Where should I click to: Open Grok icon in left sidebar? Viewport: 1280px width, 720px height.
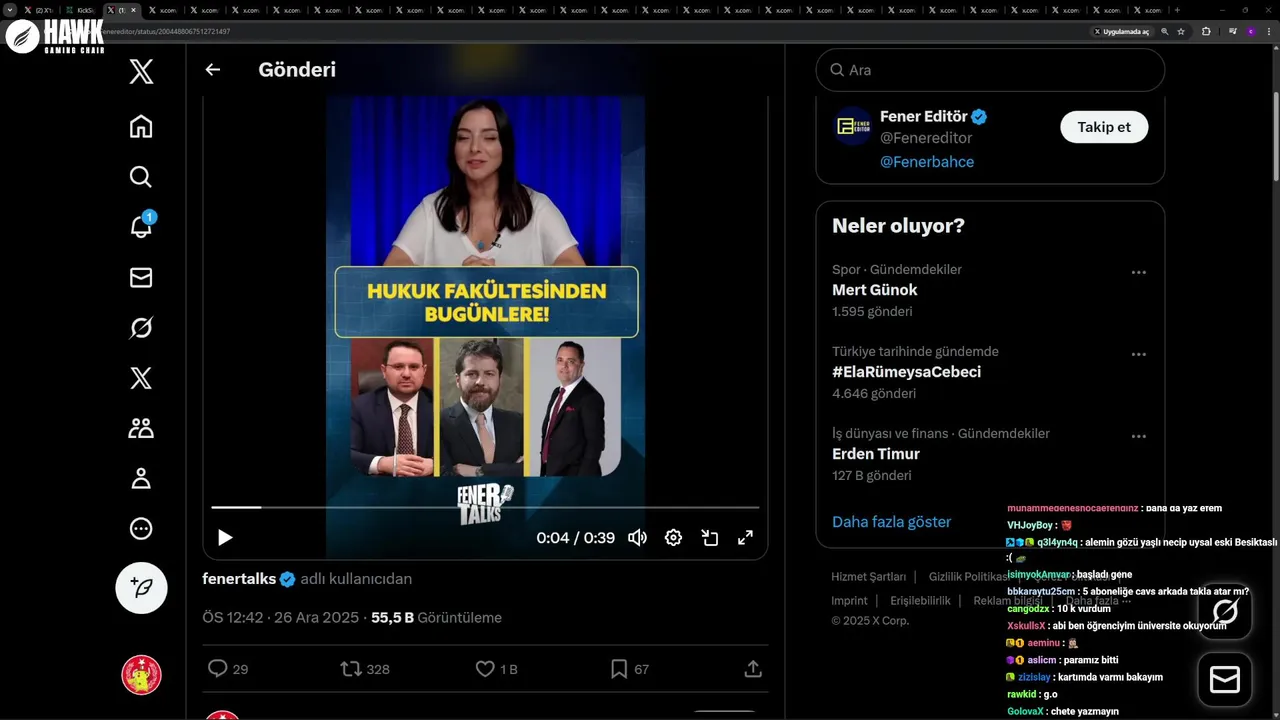pos(141,328)
